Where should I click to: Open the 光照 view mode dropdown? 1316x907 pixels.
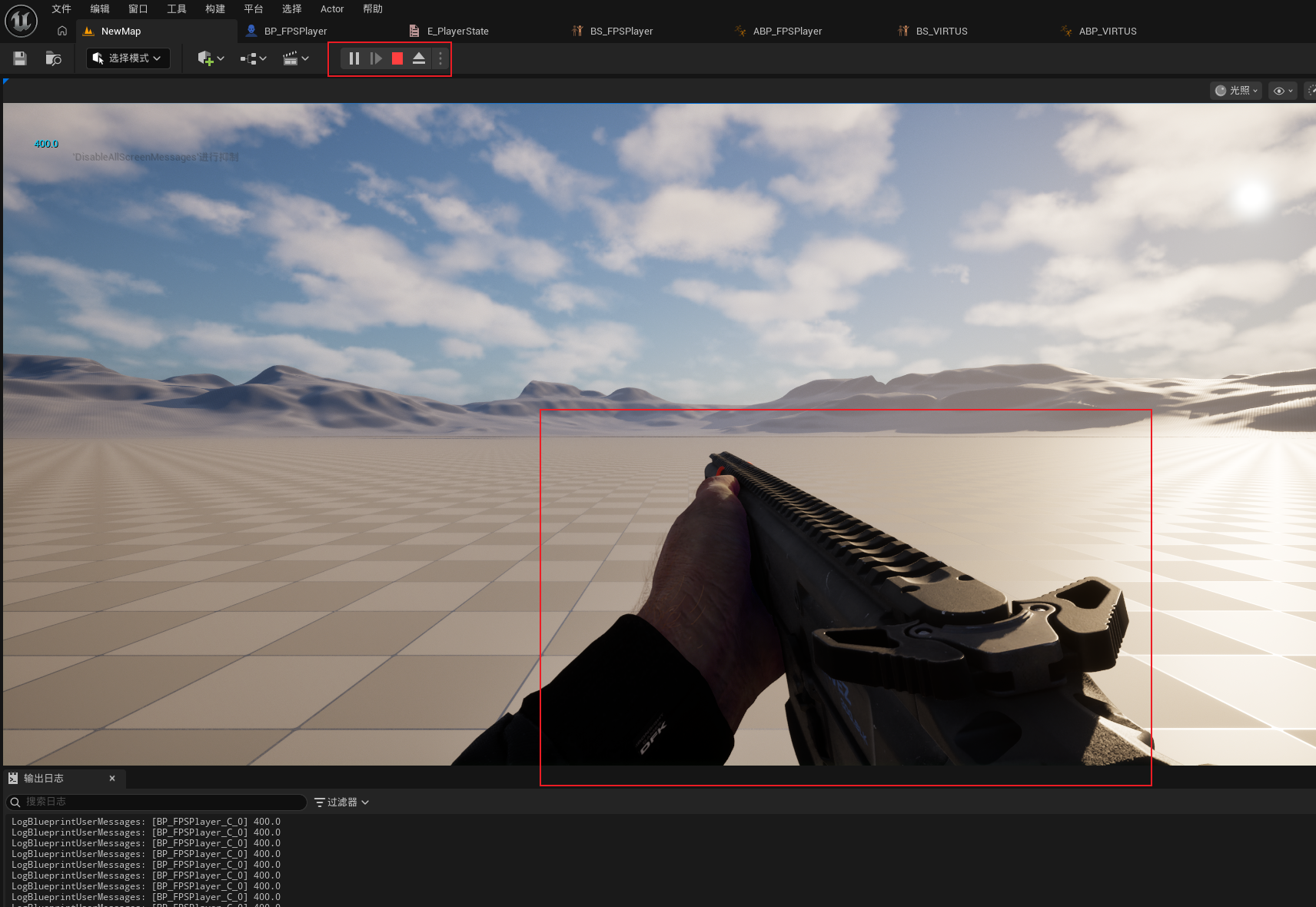[x=1237, y=91]
